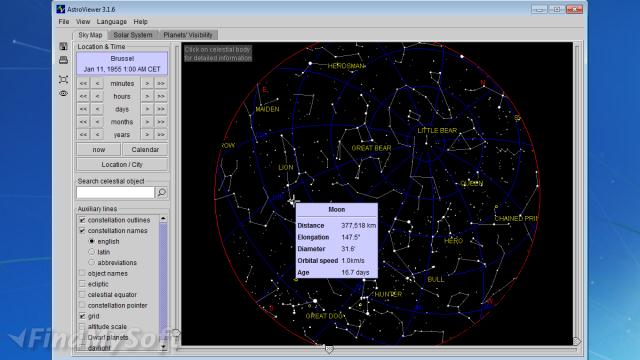Switch to the Sky Map tab
The image size is (640, 360).
coord(90,35)
